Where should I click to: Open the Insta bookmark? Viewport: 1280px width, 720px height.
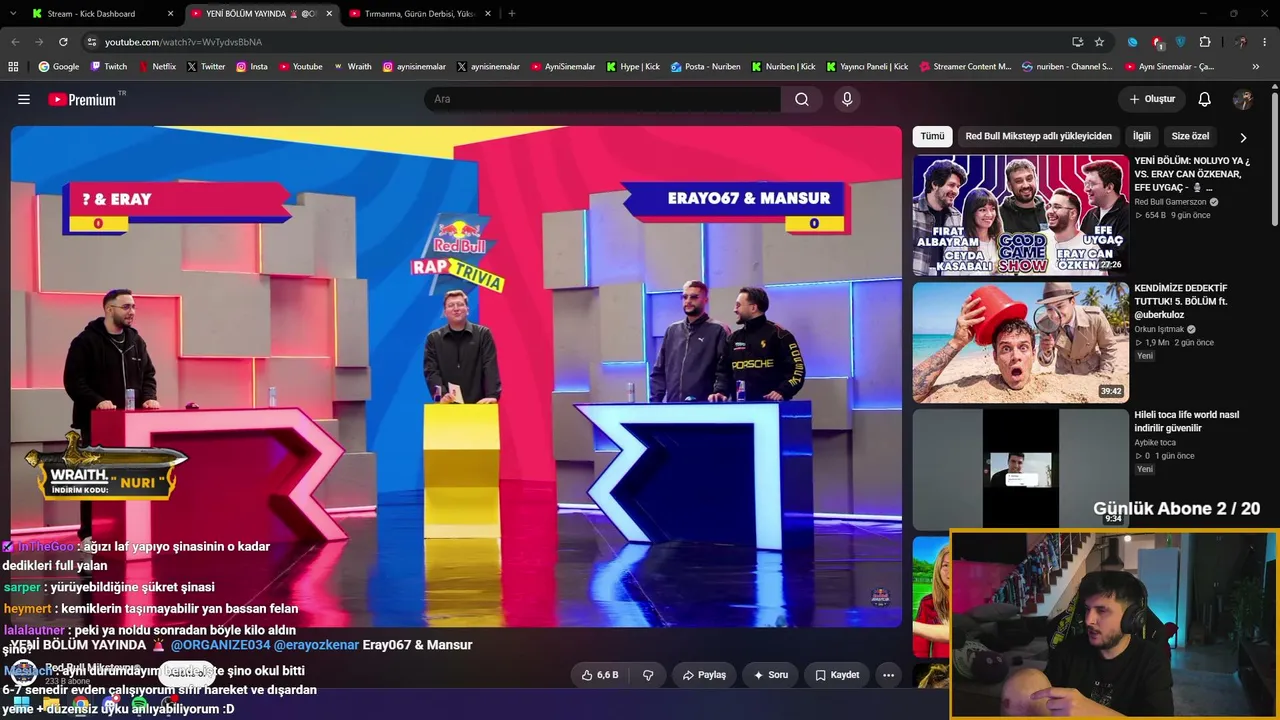[x=252, y=67]
